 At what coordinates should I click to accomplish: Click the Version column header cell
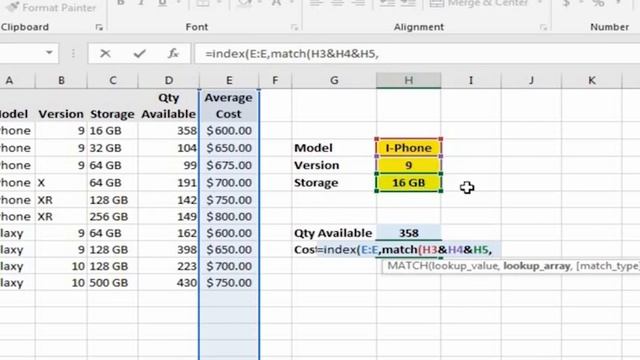tap(61, 114)
